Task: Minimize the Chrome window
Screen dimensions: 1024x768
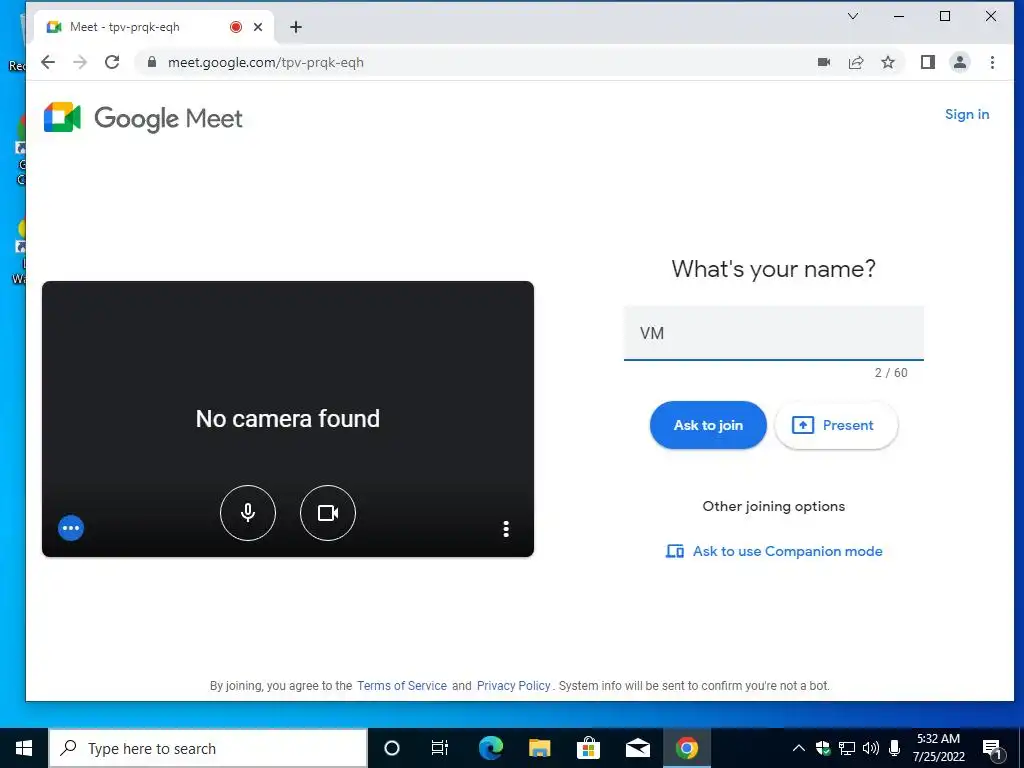Action: click(x=899, y=16)
